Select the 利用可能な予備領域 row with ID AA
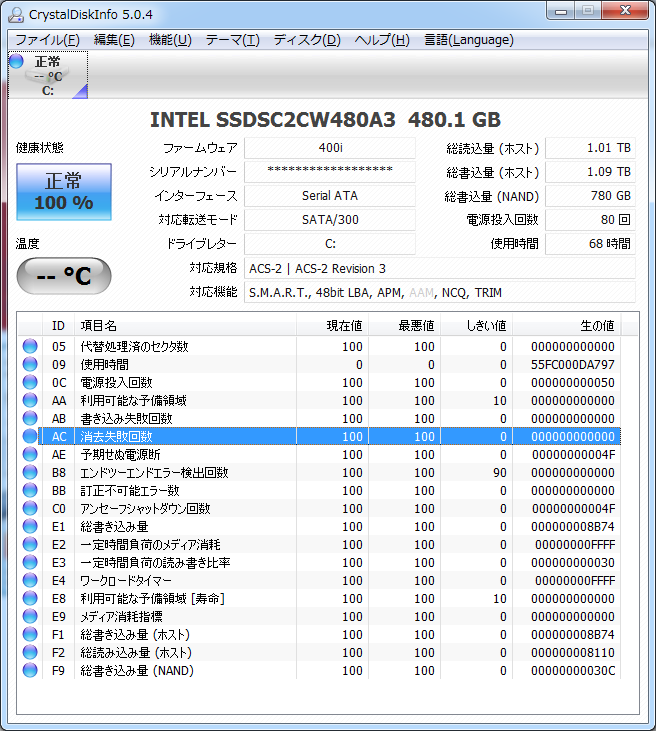 [319, 400]
